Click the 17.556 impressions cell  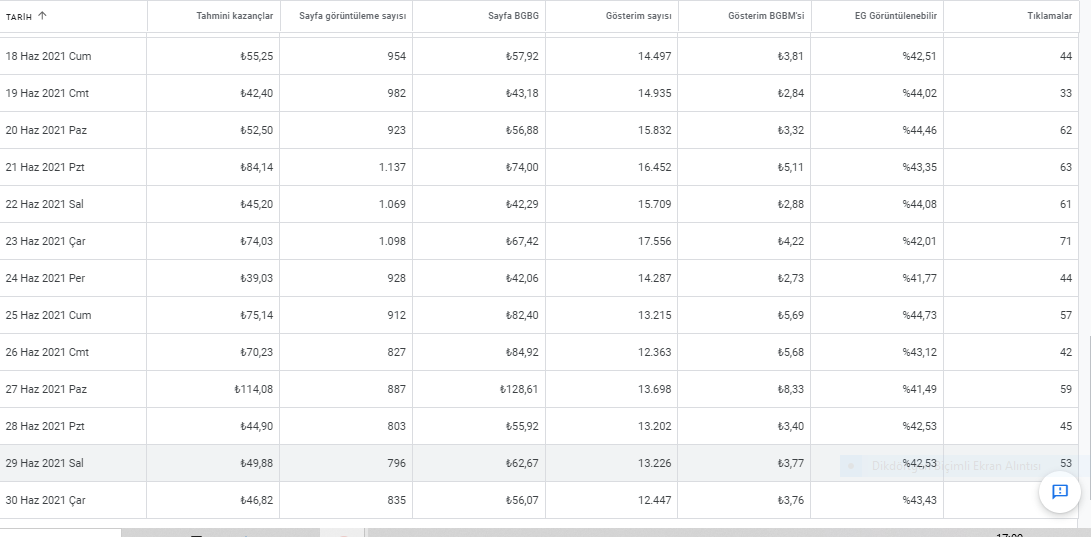tap(655, 241)
